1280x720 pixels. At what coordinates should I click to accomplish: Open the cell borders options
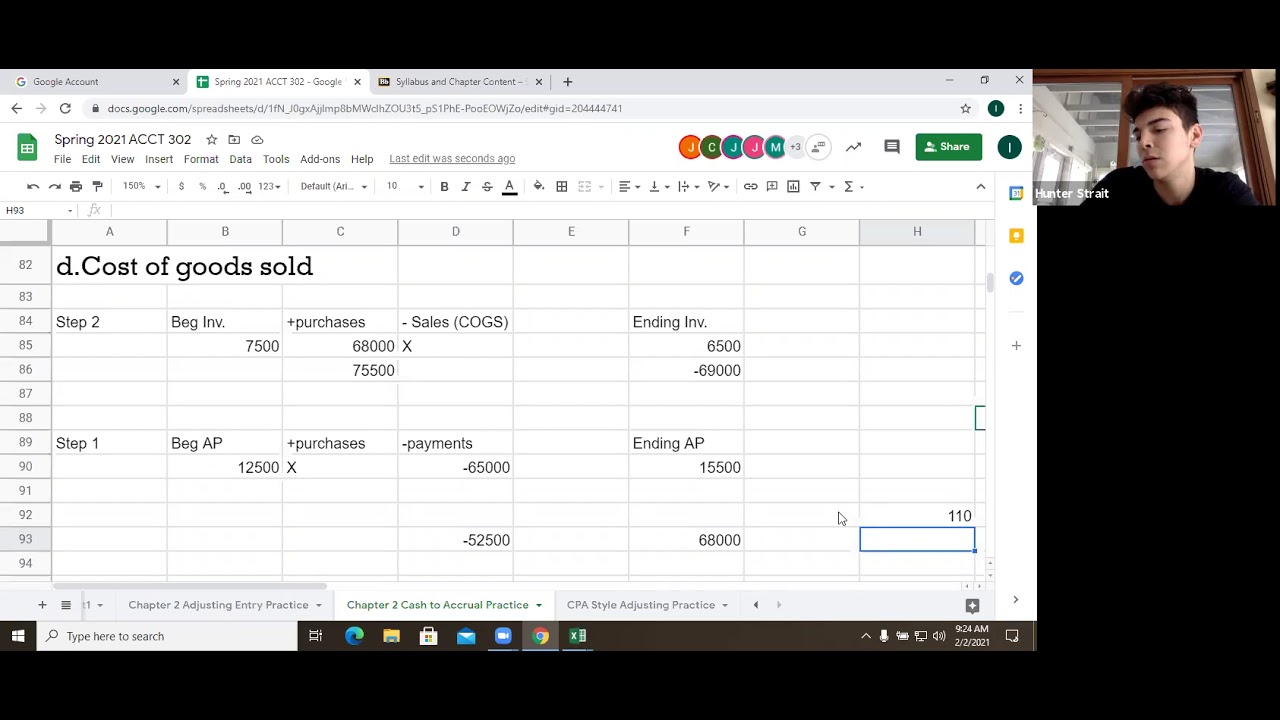point(562,186)
